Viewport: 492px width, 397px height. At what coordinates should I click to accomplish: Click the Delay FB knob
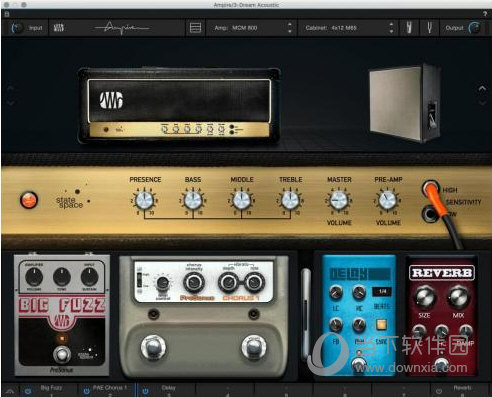click(336, 324)
